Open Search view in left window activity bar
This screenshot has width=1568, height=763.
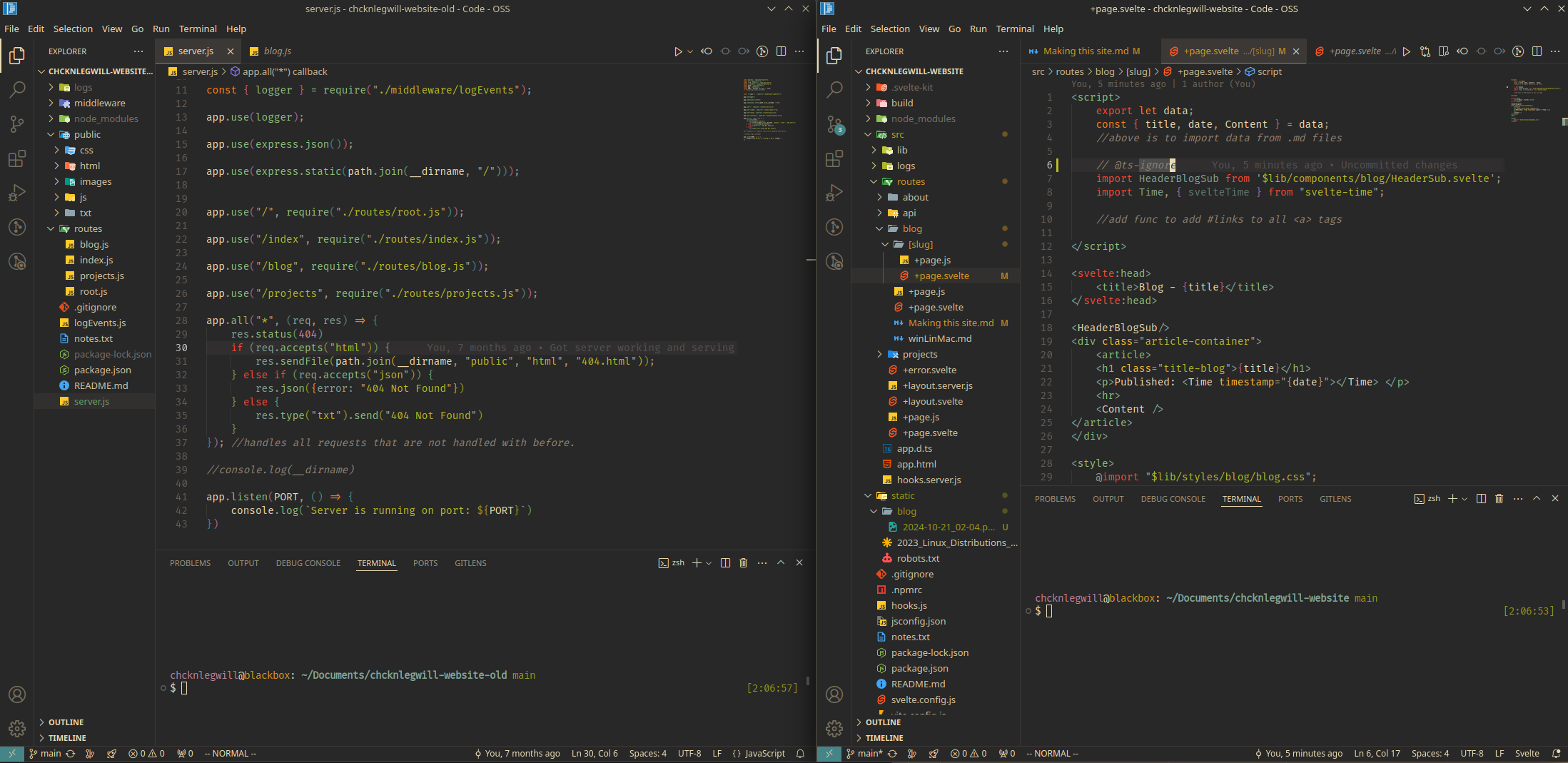(x=16, y=90)
